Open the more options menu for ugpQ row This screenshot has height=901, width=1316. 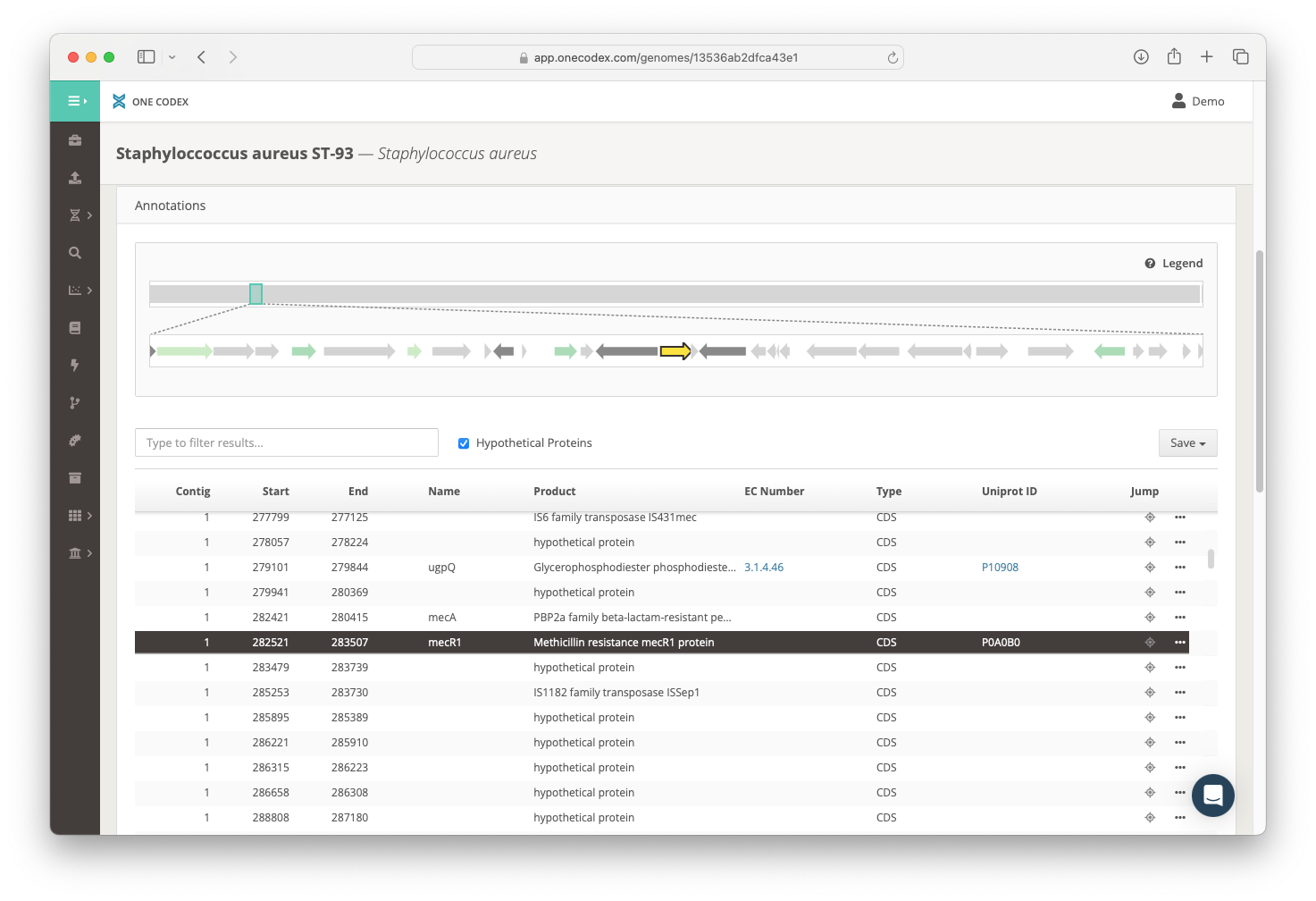pyautogui.click(x=1180, y=568)
